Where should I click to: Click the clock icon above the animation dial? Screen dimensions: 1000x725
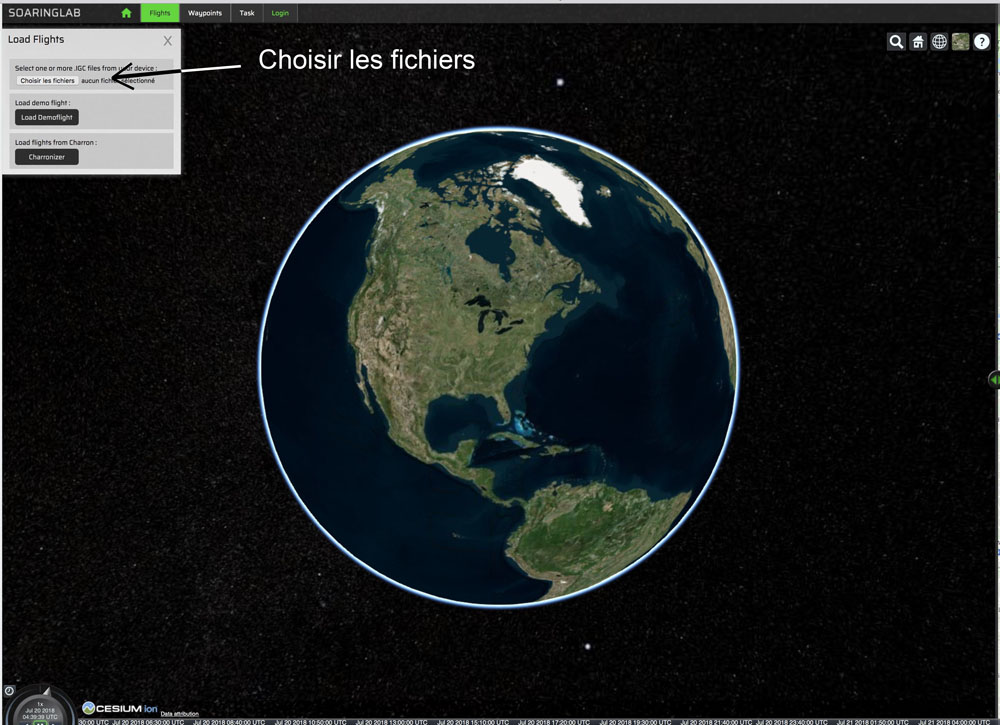coord(10,691)
